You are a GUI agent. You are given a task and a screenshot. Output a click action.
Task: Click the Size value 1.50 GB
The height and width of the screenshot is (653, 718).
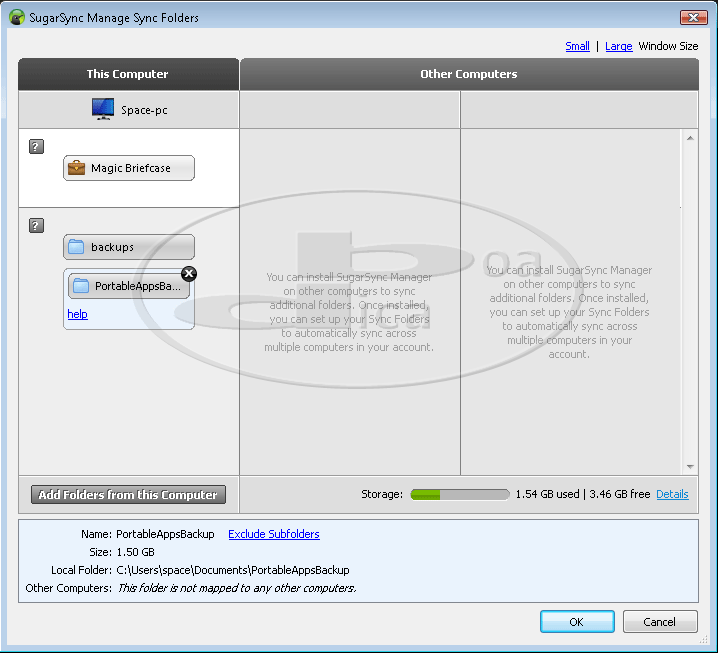point(136,552)
